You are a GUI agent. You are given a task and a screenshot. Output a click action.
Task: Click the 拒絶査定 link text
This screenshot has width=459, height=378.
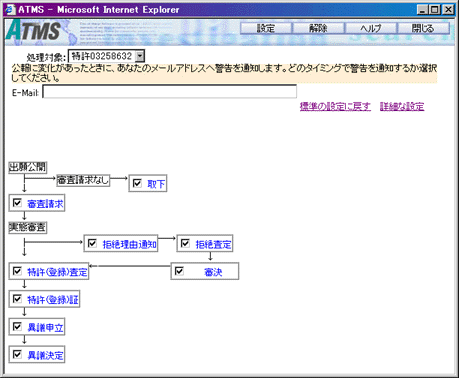click(213, 244)
